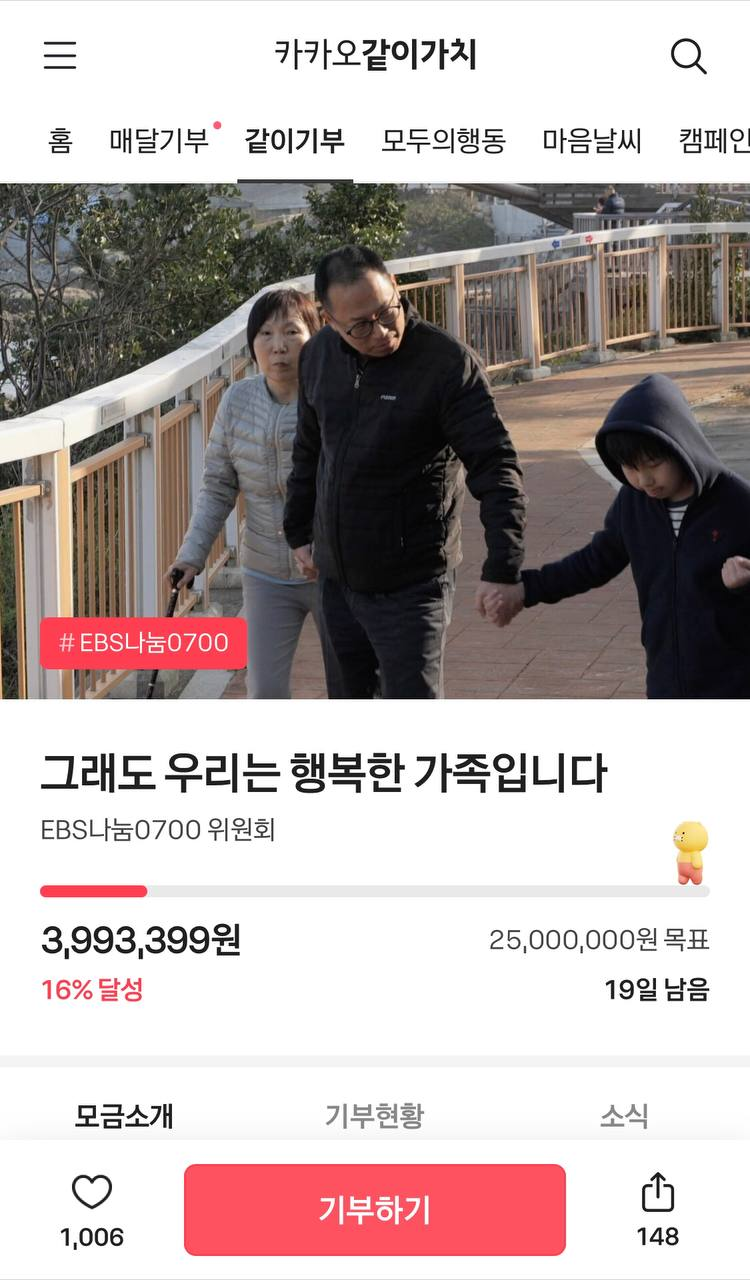Open the 모두의행동 tab

tap(443, 141)
